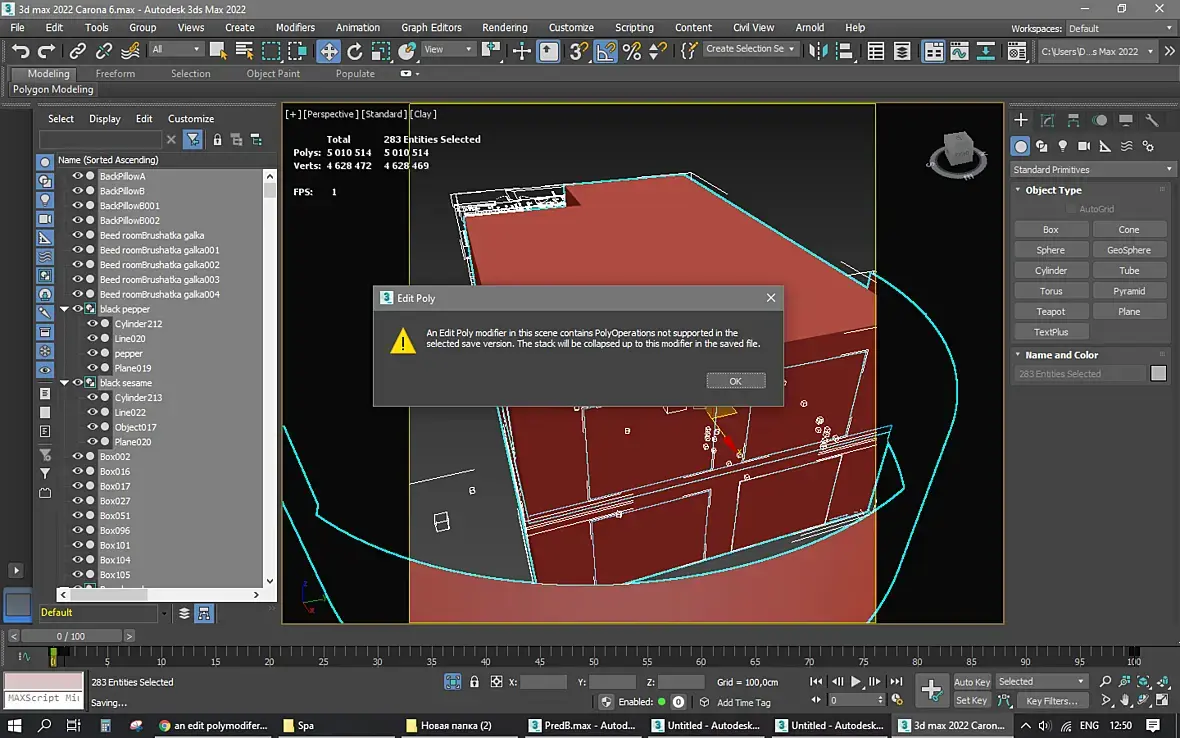
Task: Click OK in the Edit Poly warning dialog
Action: click(x=735, y=381)
